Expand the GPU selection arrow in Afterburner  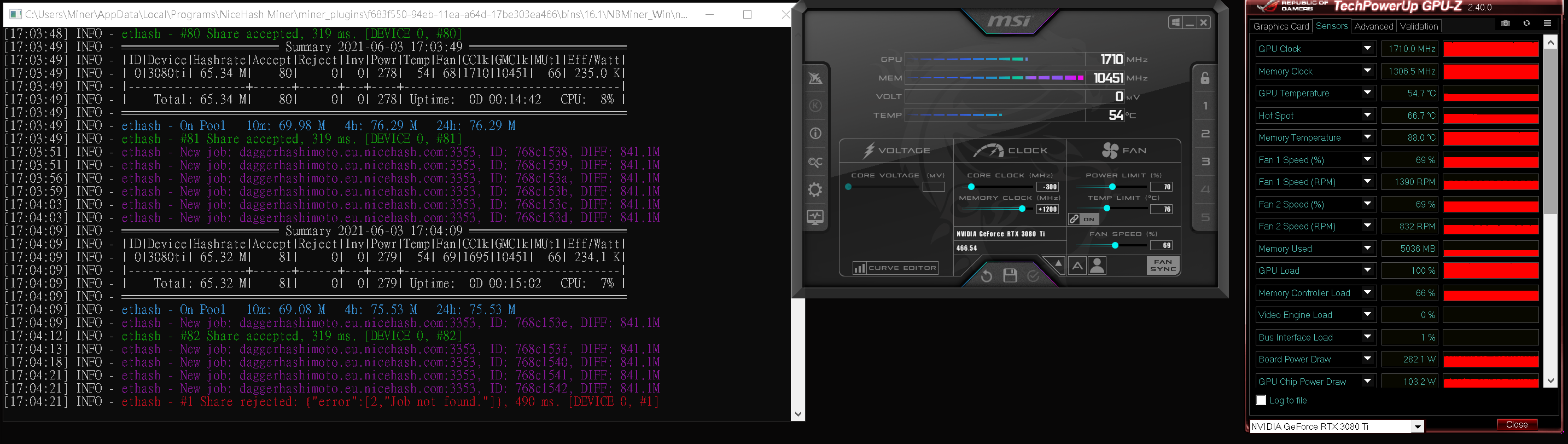pyautogui.click(x=1058, y=264)
